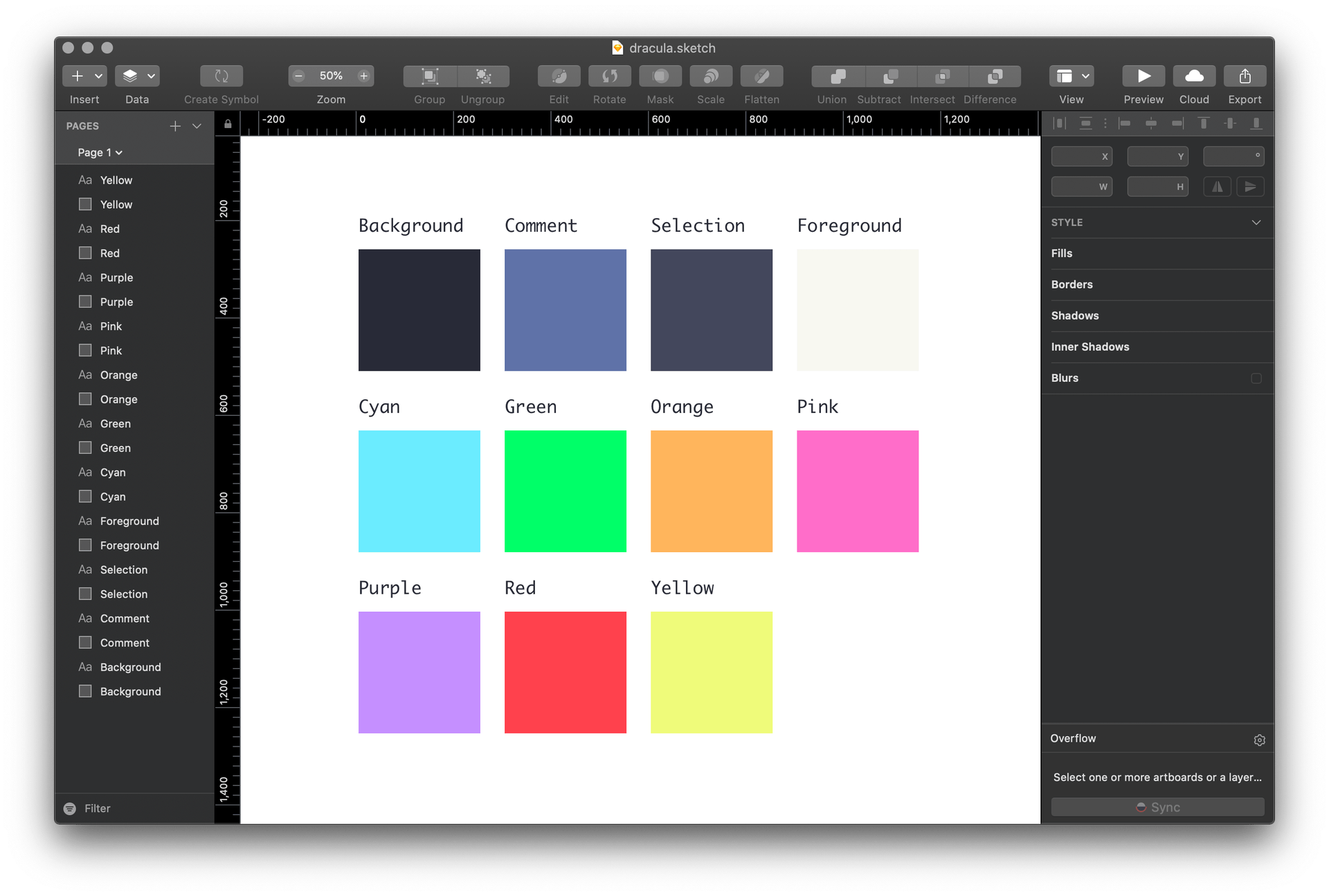Enable the Blurs style option
The width and height of the screenshot is (1329, 896).
[x=1256, y=378]
